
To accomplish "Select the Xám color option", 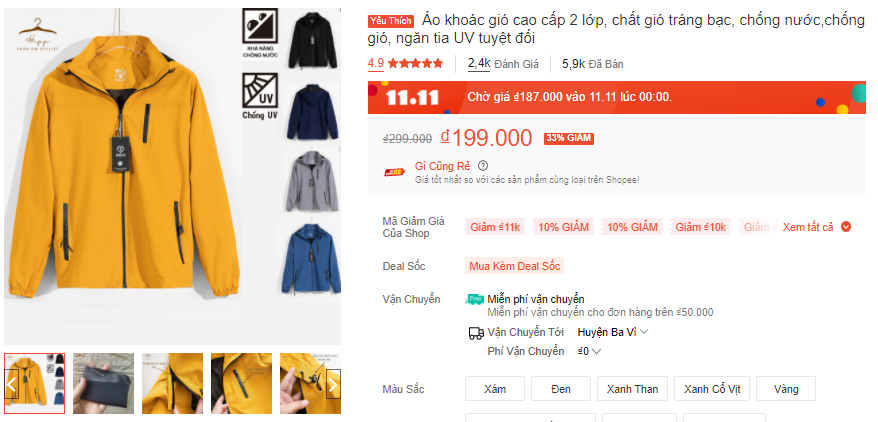I will click(x=495, y=389).
